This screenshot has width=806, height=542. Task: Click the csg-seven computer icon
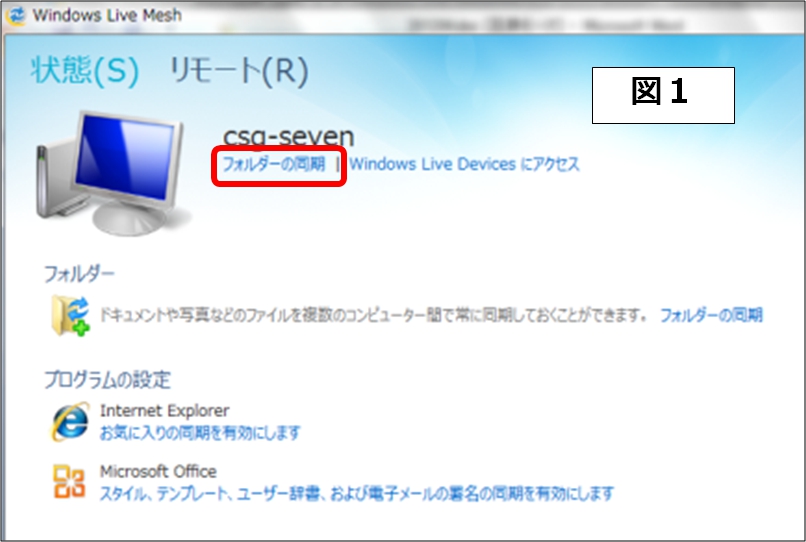(x=111, y=173)
